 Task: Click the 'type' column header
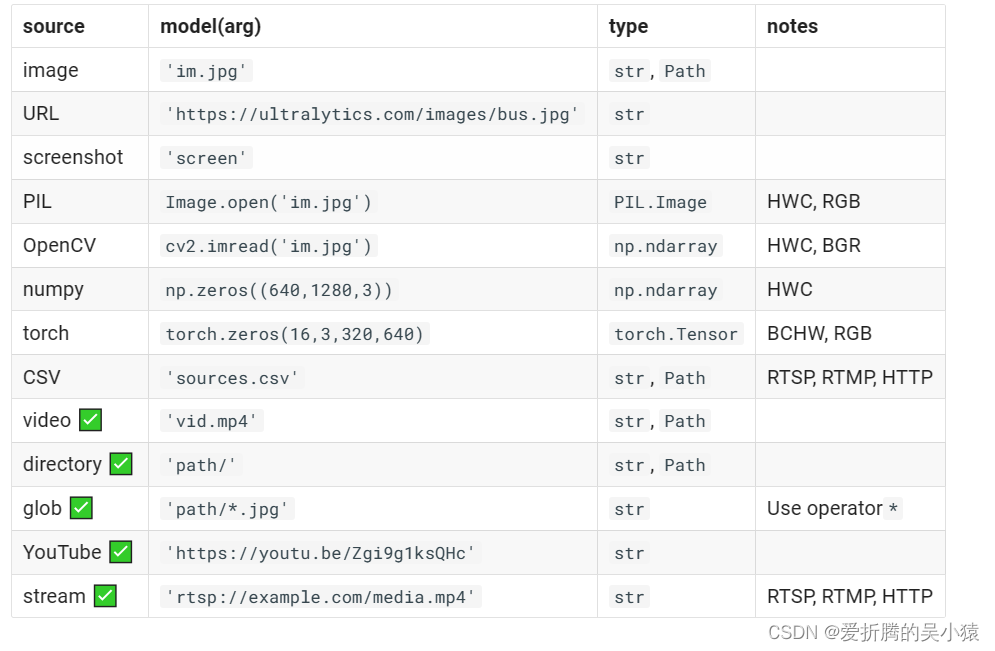pos(629,27)
